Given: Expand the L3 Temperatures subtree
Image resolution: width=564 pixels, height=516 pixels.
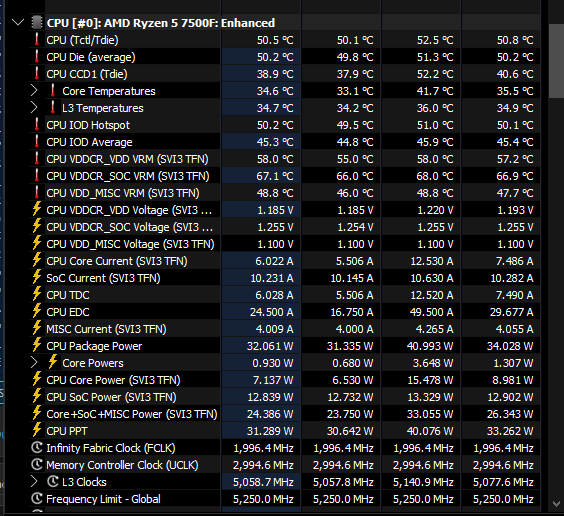Looking at the screenshot, I should click(34, 108).
